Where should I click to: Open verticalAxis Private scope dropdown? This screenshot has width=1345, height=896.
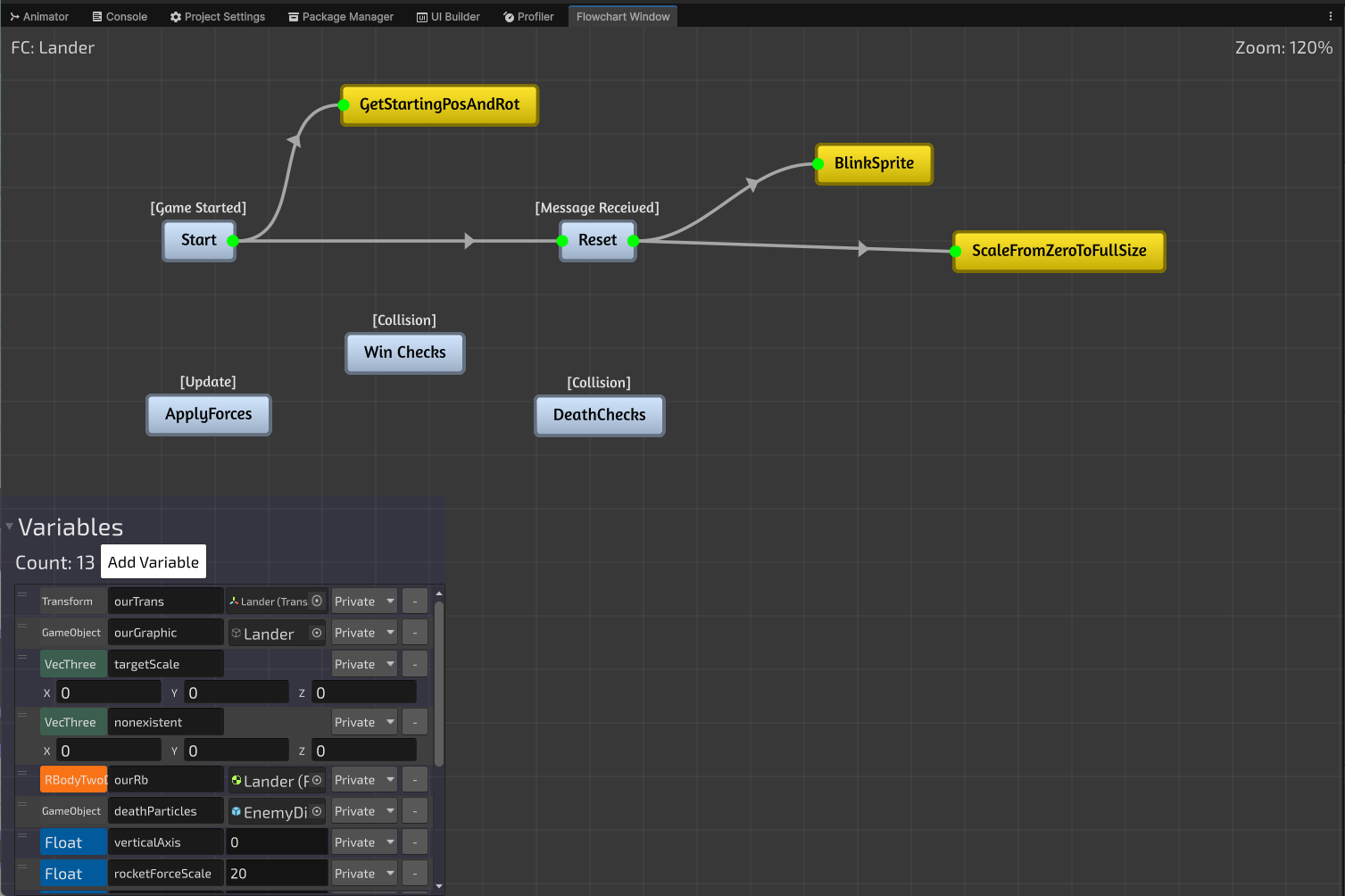click(x=364, y=842)
